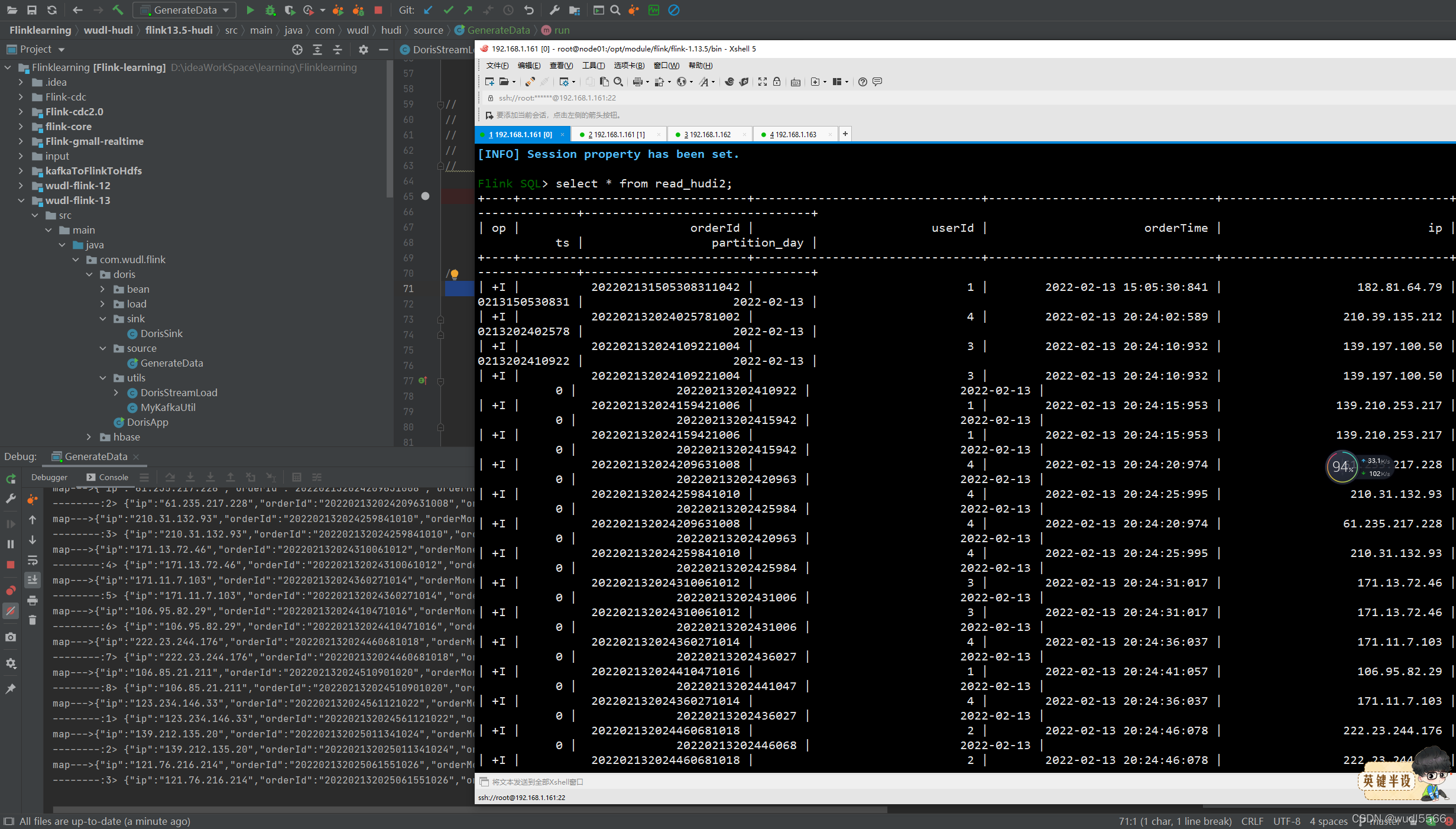
Task: Click the horizontal scrollbar in Debug console
Action: [x=470, y=810]
